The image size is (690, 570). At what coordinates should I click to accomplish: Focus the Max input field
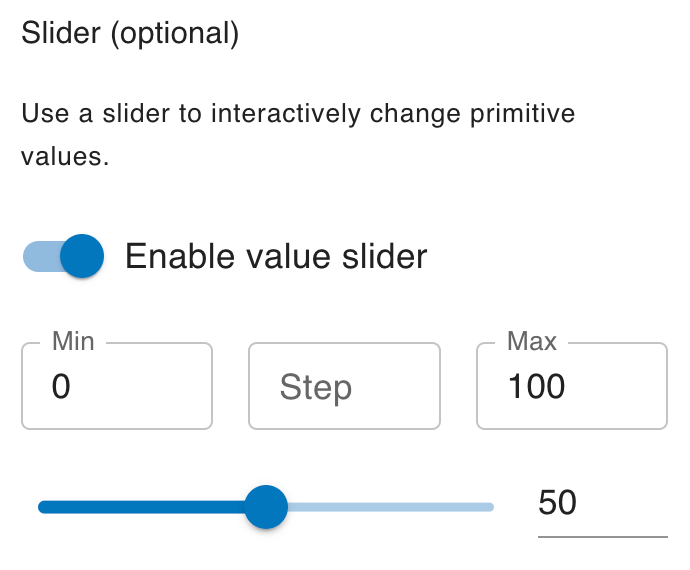(572, 386)
